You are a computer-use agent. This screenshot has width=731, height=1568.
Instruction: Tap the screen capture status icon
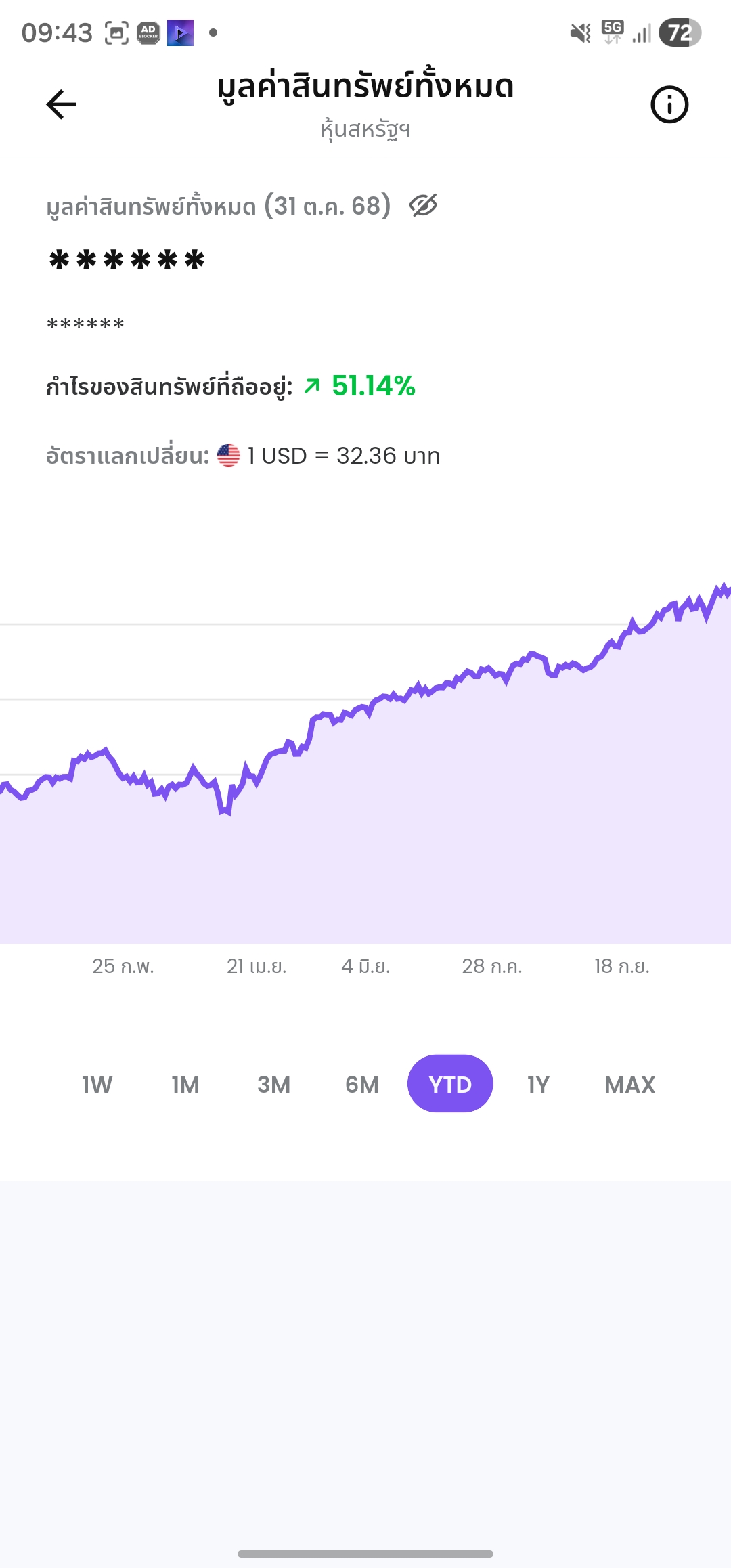coord(116,32)
